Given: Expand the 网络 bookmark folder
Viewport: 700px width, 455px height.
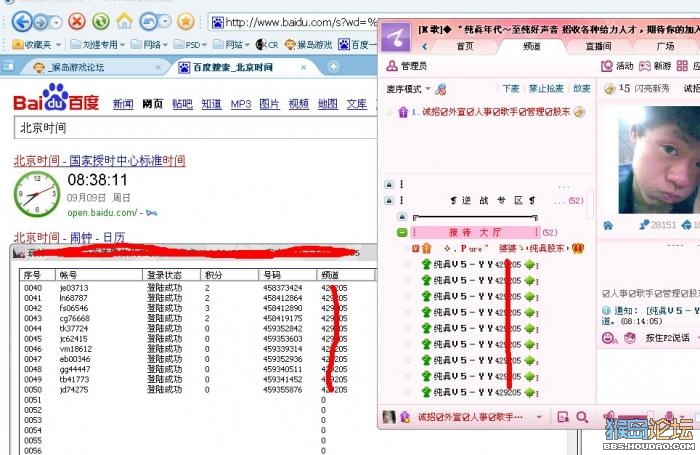Looking at the screenshot, I should click(165, 45).
